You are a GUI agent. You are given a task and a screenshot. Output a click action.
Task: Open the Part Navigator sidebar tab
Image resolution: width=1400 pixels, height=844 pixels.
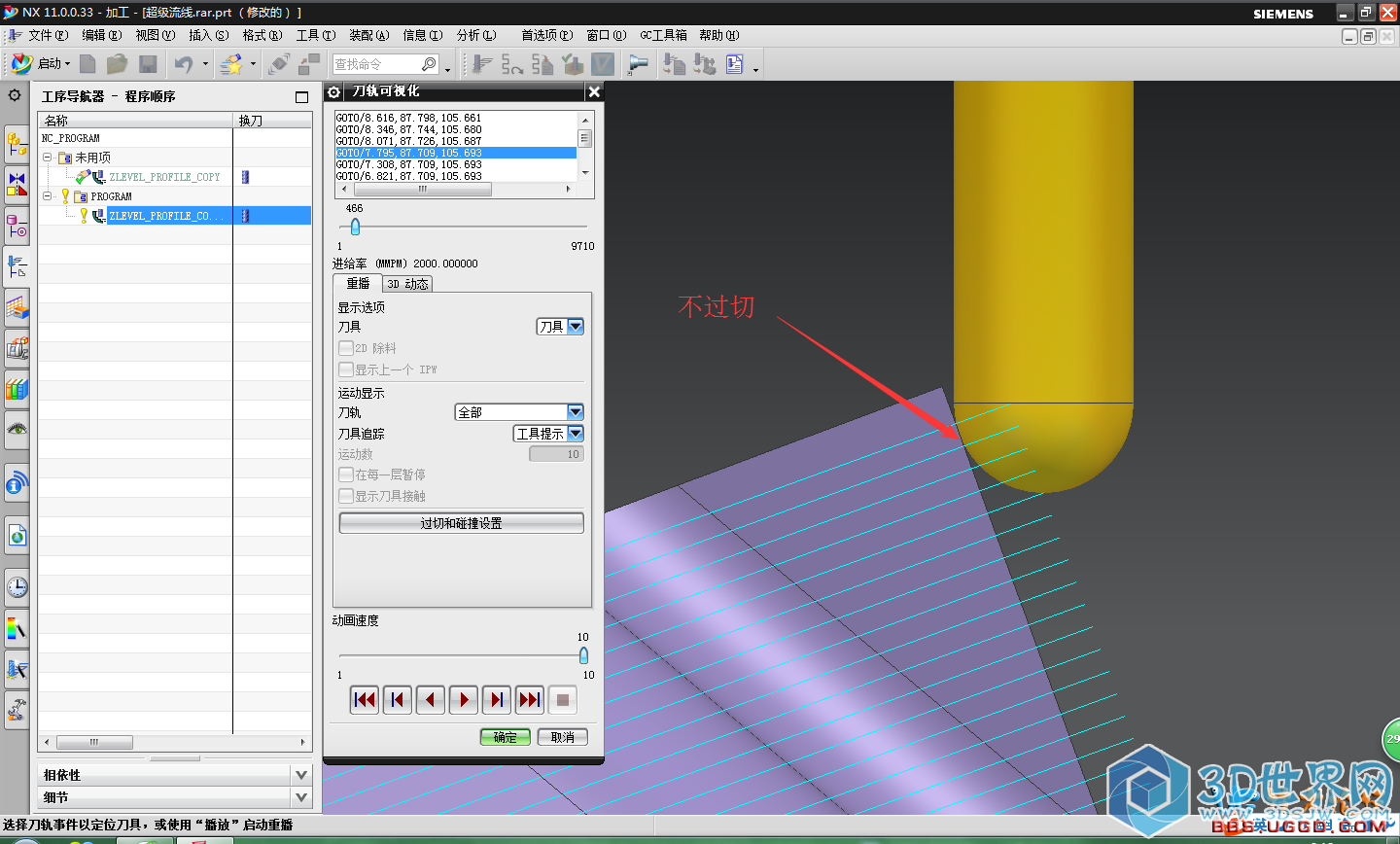pos(17,226)
